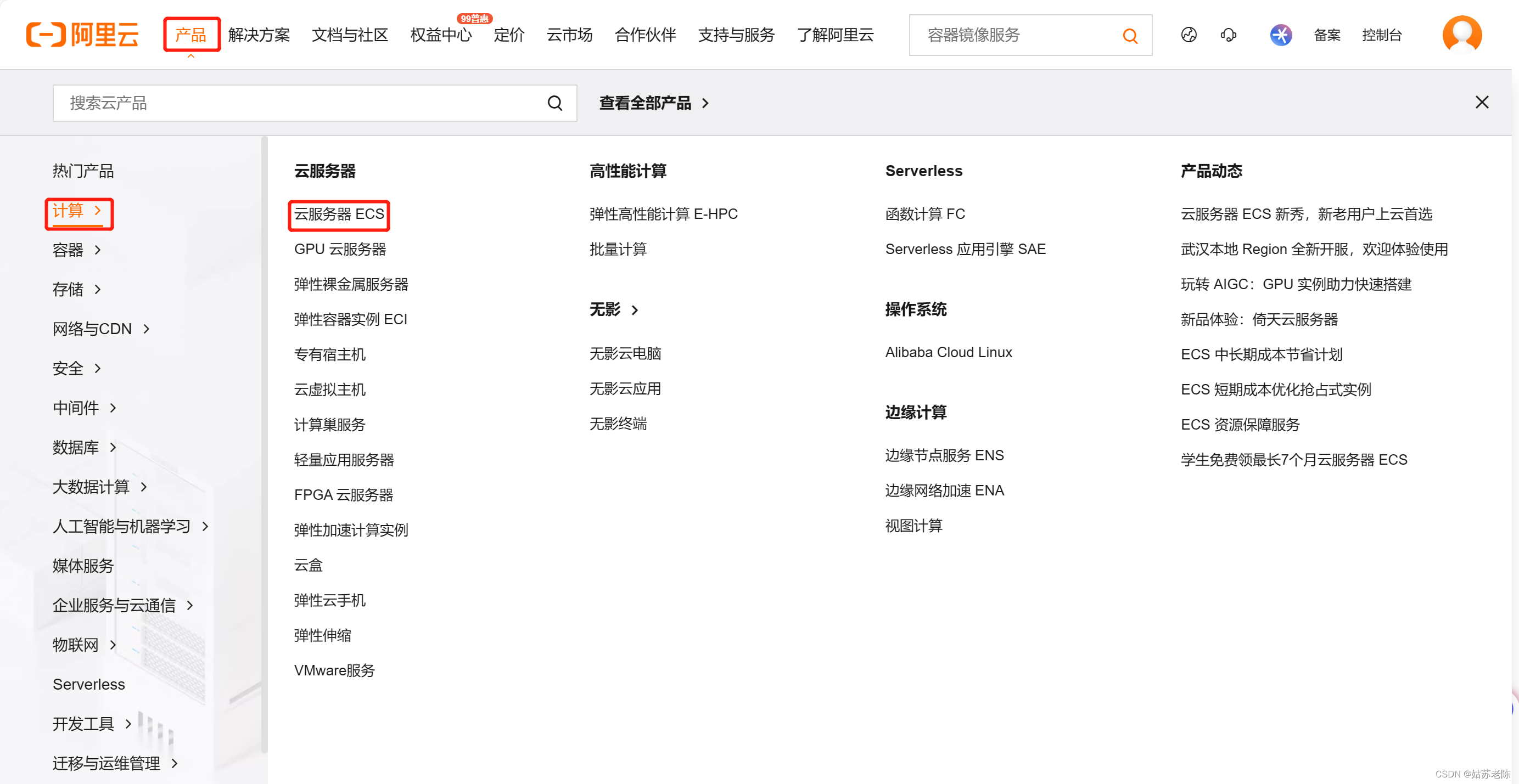Click the orange search icon in top search box

pos(1130,35)
